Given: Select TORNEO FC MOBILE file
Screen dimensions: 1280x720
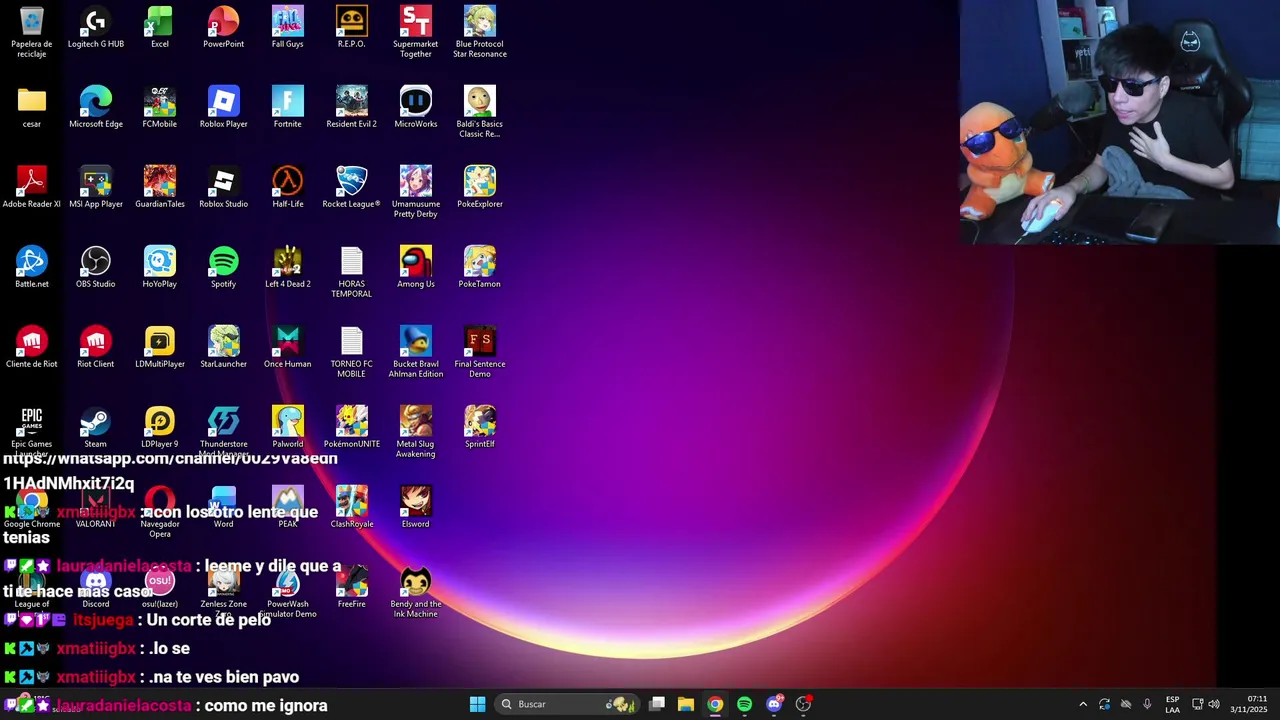Looking at the screenshot, I should pos(352,352).
